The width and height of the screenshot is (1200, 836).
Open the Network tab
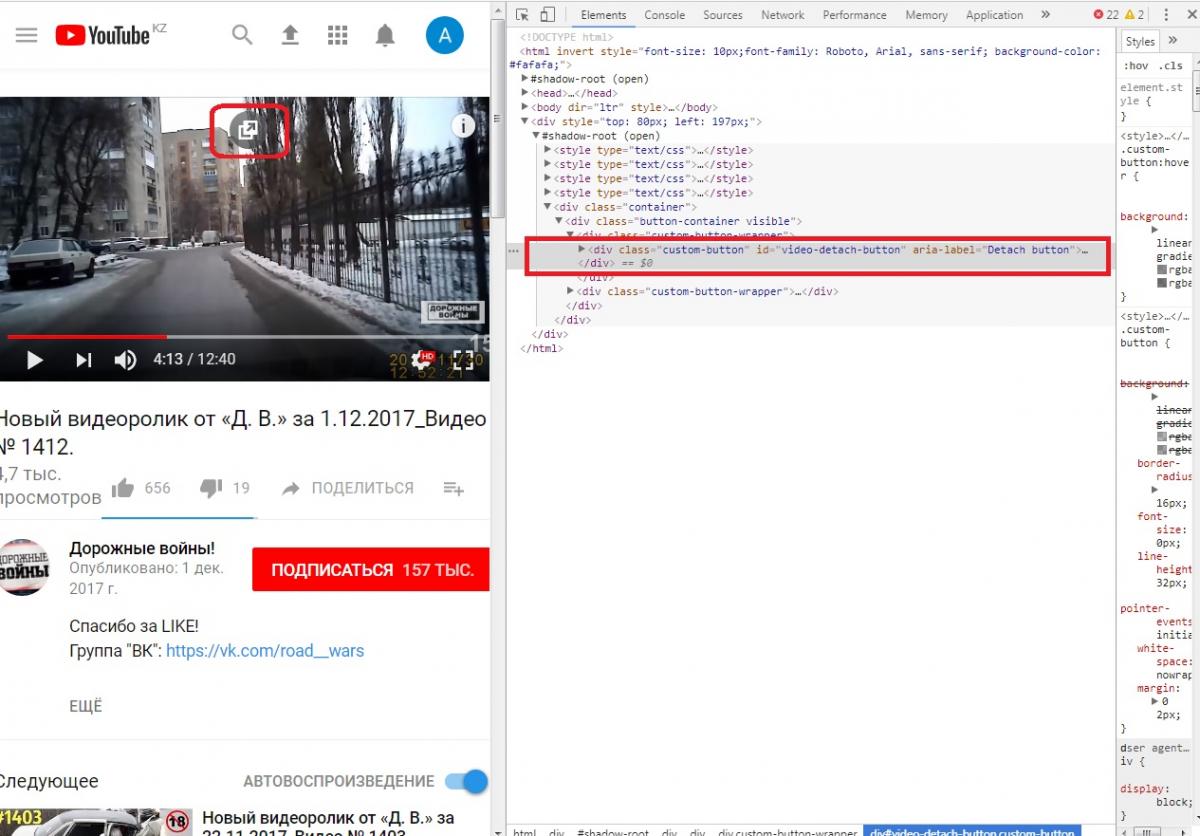[x=782, y=15]
